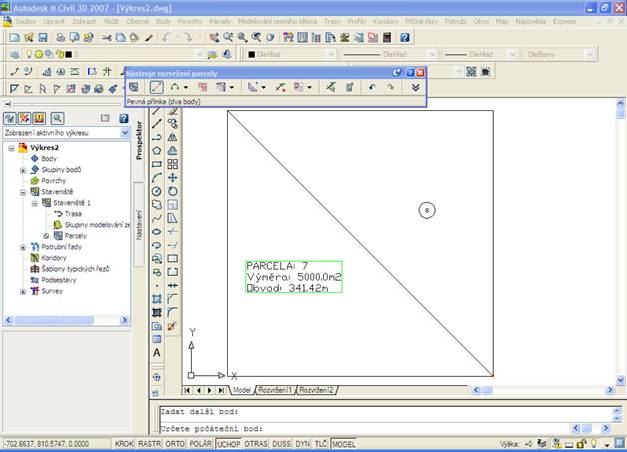This screenshot has width=627, height=452.
Task: Collapse the Staveniště 1 node
Action: pyautogui.click(x=34, y=203)
